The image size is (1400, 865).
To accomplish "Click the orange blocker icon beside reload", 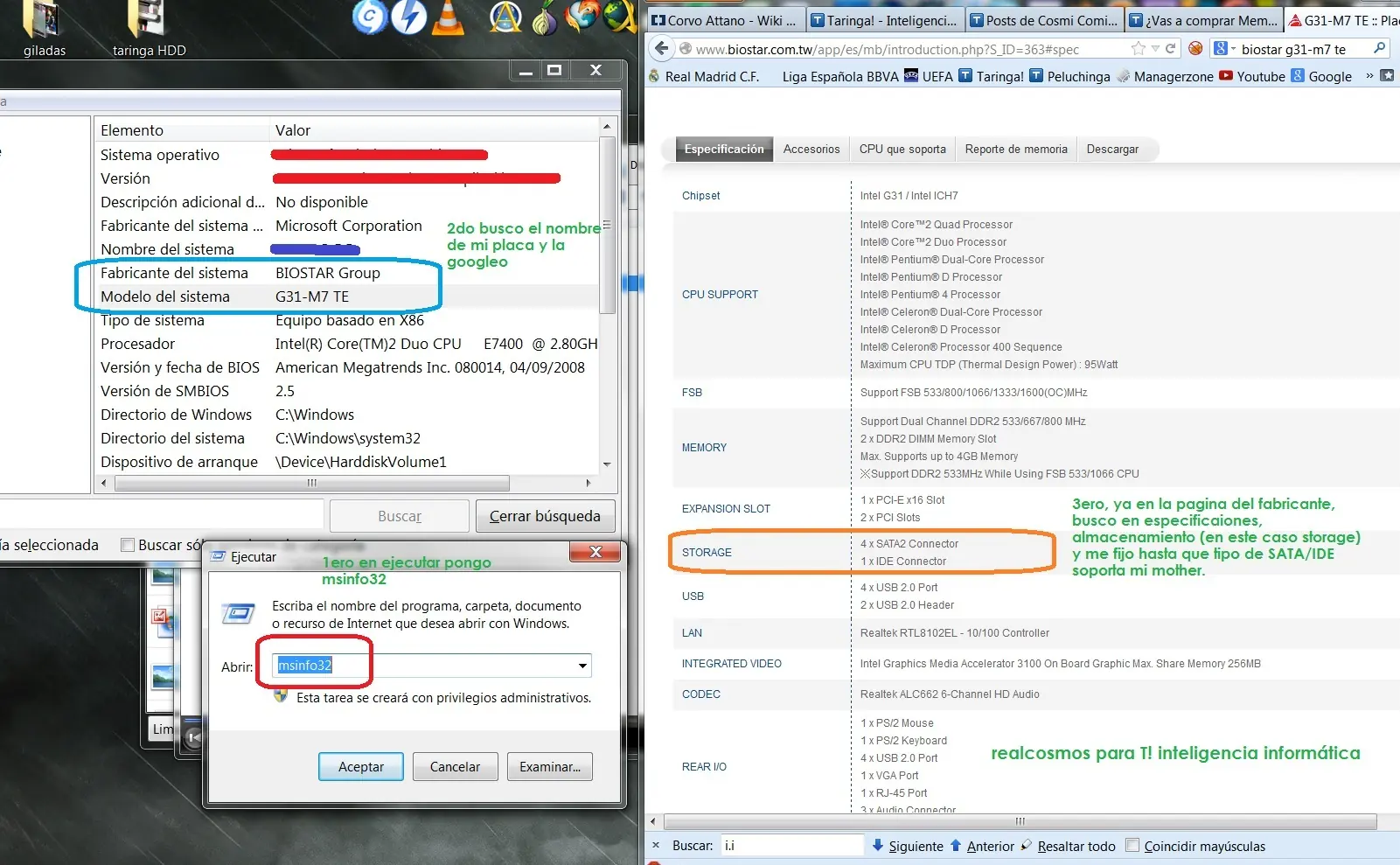I will 1195,49.
